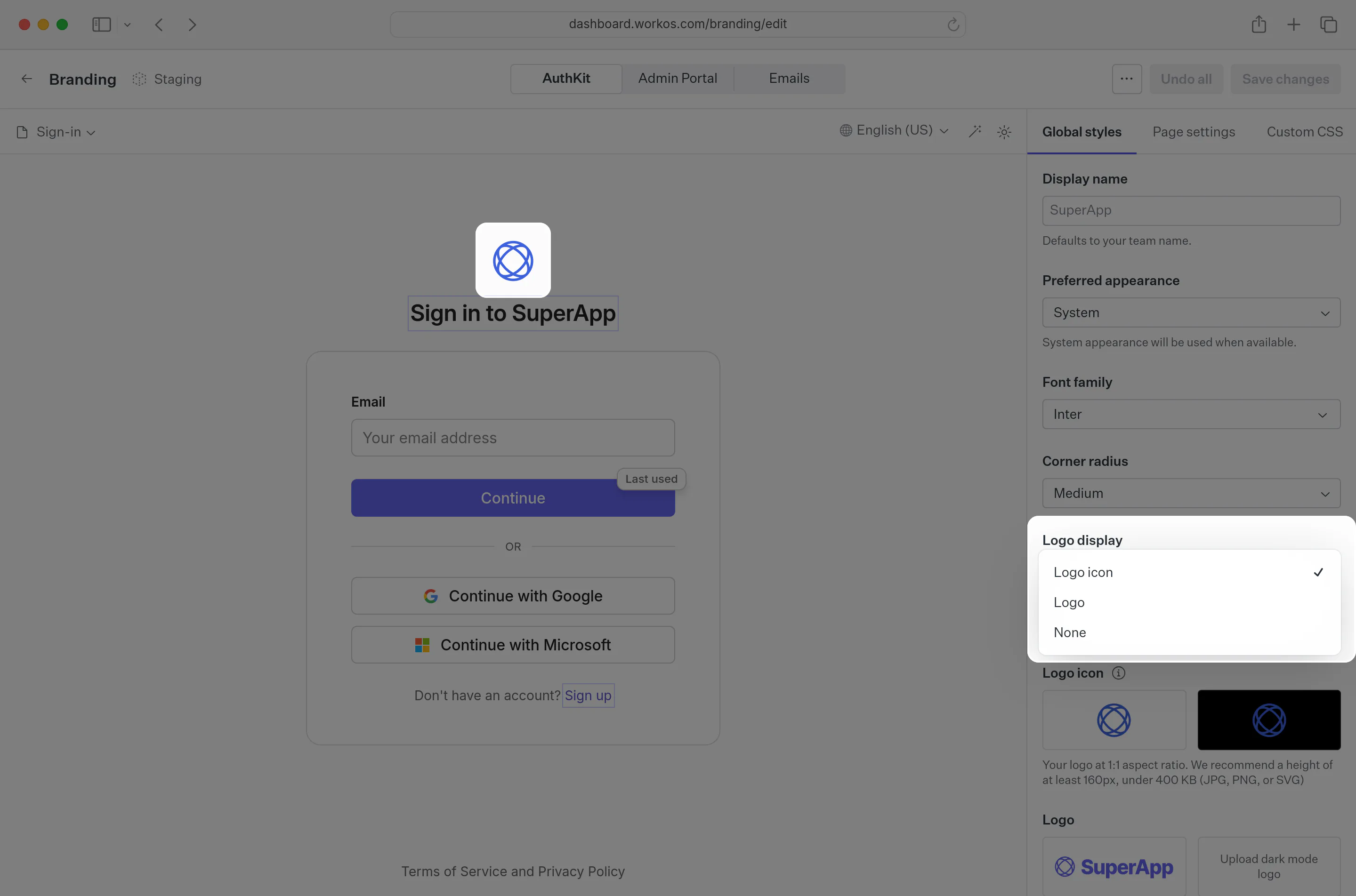1356x896 pixels.
Task: Open the Global styles tab
Action: [1082, 132]
